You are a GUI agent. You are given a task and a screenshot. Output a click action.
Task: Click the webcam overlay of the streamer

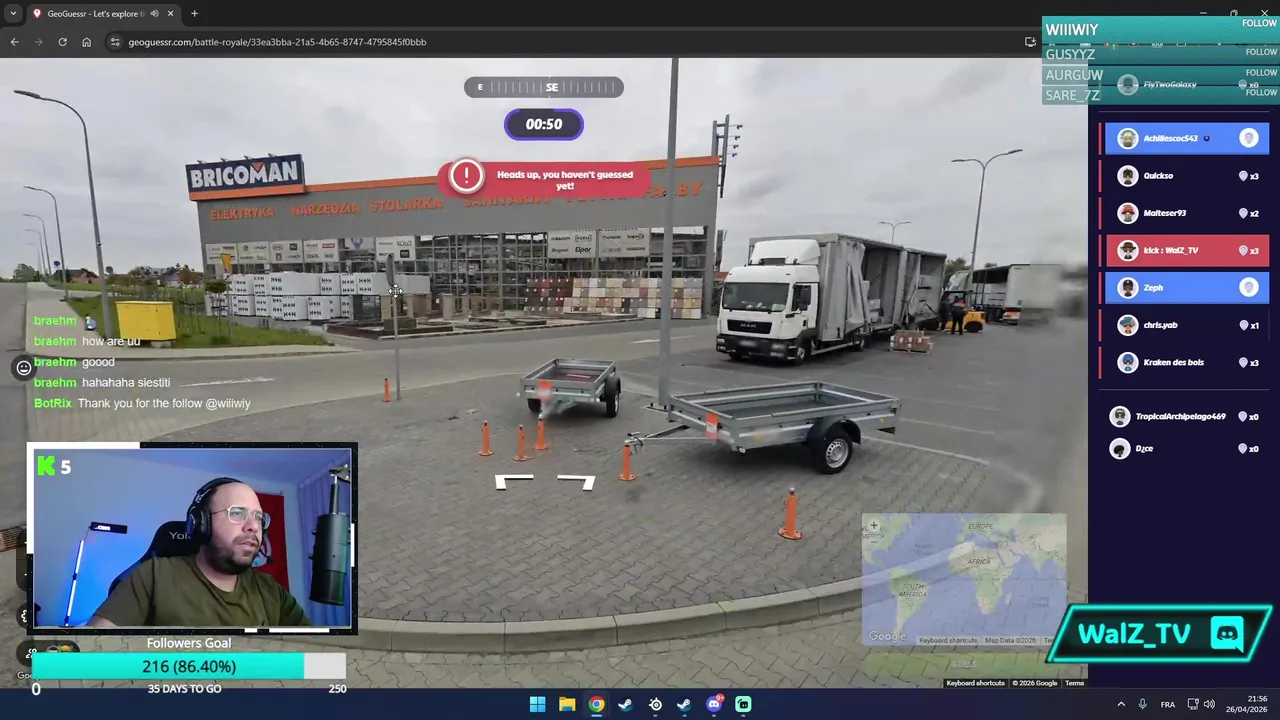192,538
